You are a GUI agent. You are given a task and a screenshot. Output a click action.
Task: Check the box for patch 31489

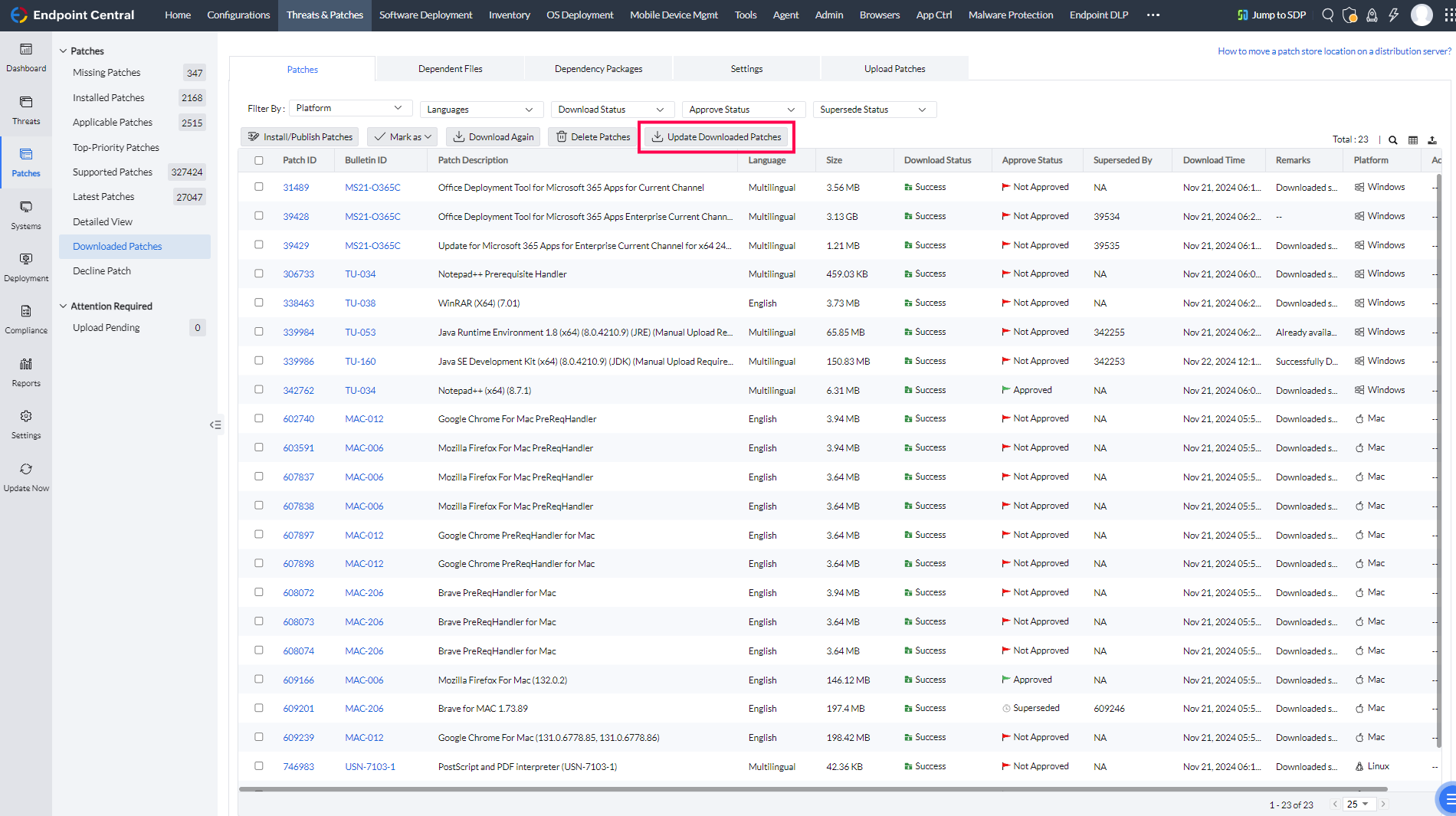259,187
